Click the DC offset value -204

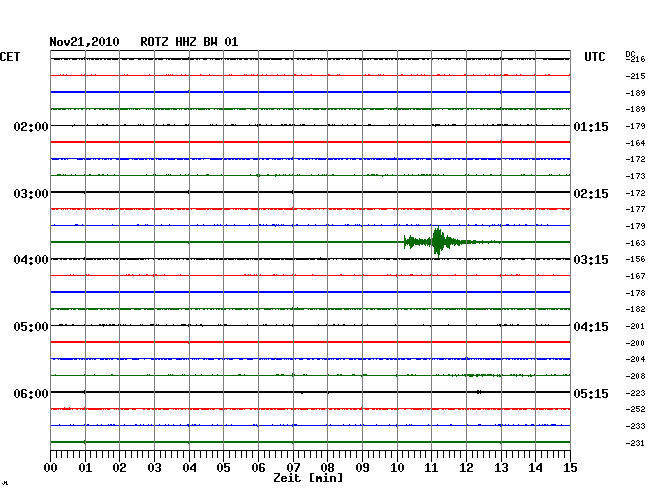(635, 359)
